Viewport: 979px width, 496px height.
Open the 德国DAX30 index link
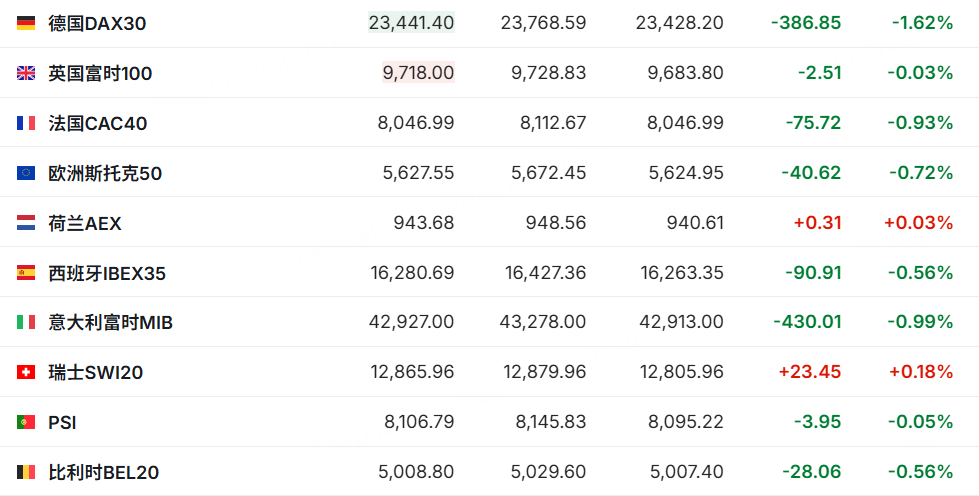[97, 23]
